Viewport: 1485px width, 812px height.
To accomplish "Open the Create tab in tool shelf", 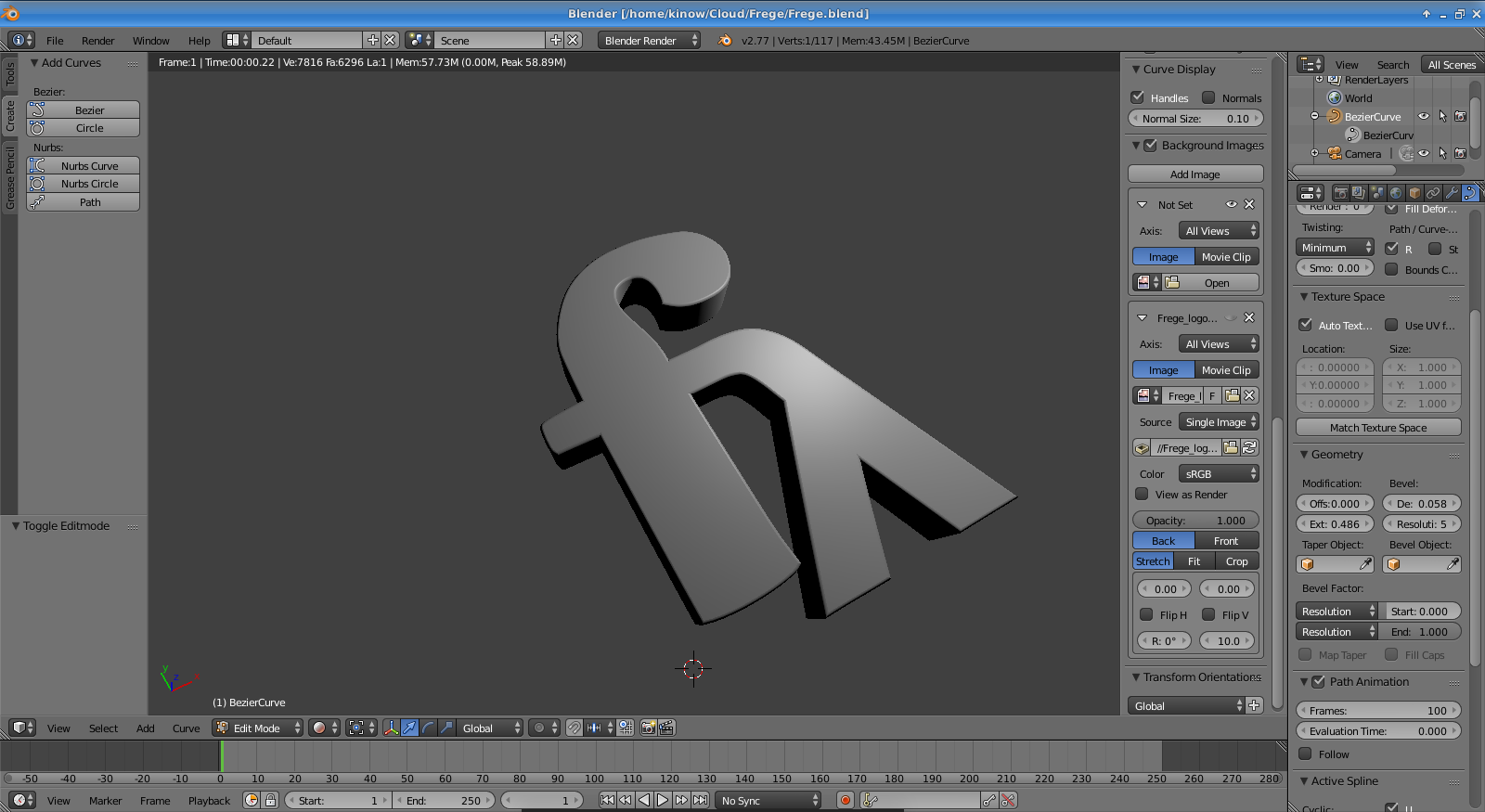I will (x=10, y=116).
